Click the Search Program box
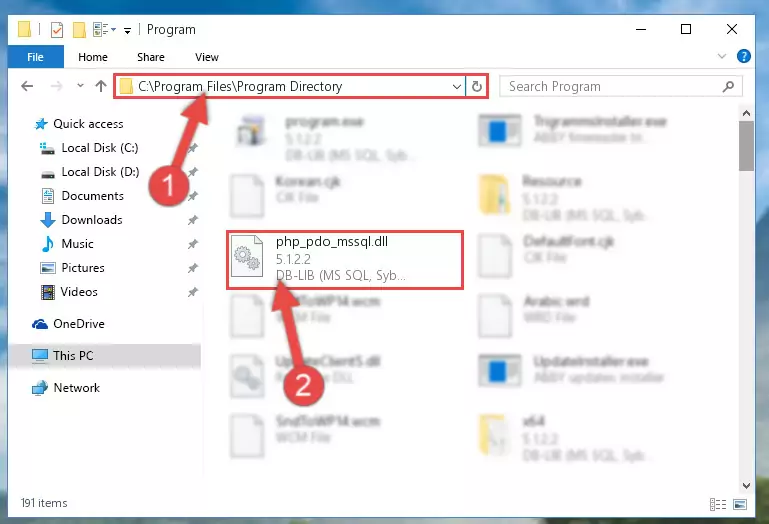This screenshot has height=524, width=769. [620, 86]
